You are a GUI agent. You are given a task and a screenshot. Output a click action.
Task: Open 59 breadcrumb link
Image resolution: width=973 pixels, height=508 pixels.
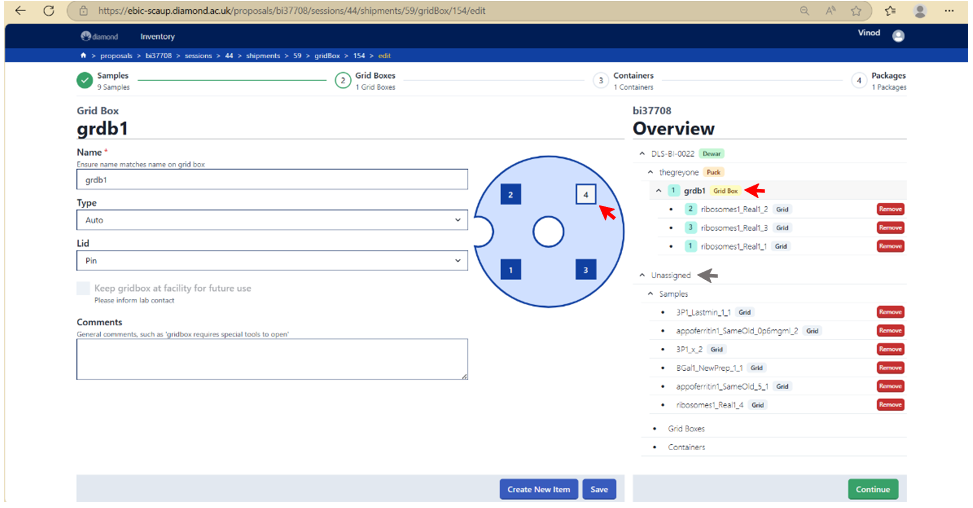(x=297, y=56)
